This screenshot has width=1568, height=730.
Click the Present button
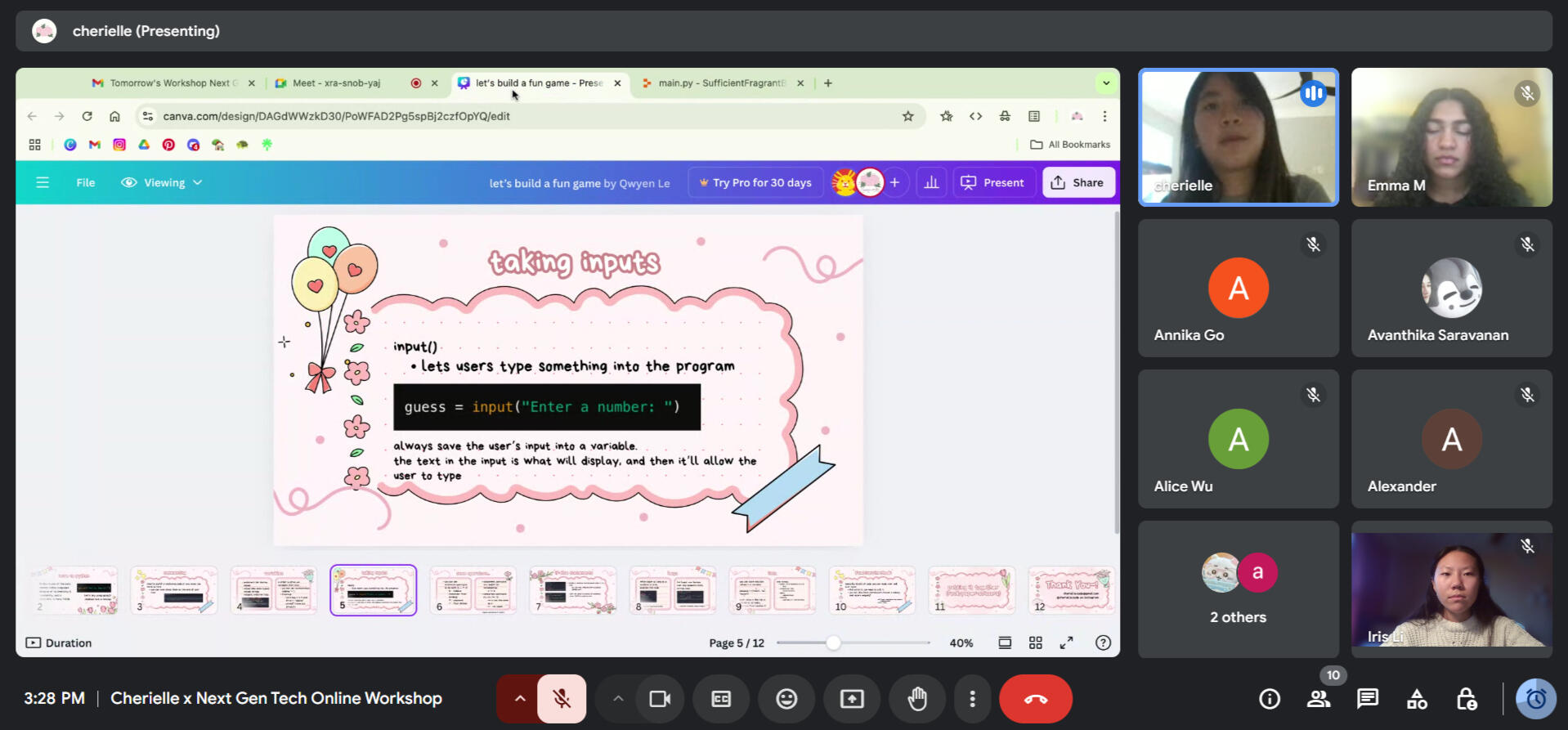tap(993, 182)
